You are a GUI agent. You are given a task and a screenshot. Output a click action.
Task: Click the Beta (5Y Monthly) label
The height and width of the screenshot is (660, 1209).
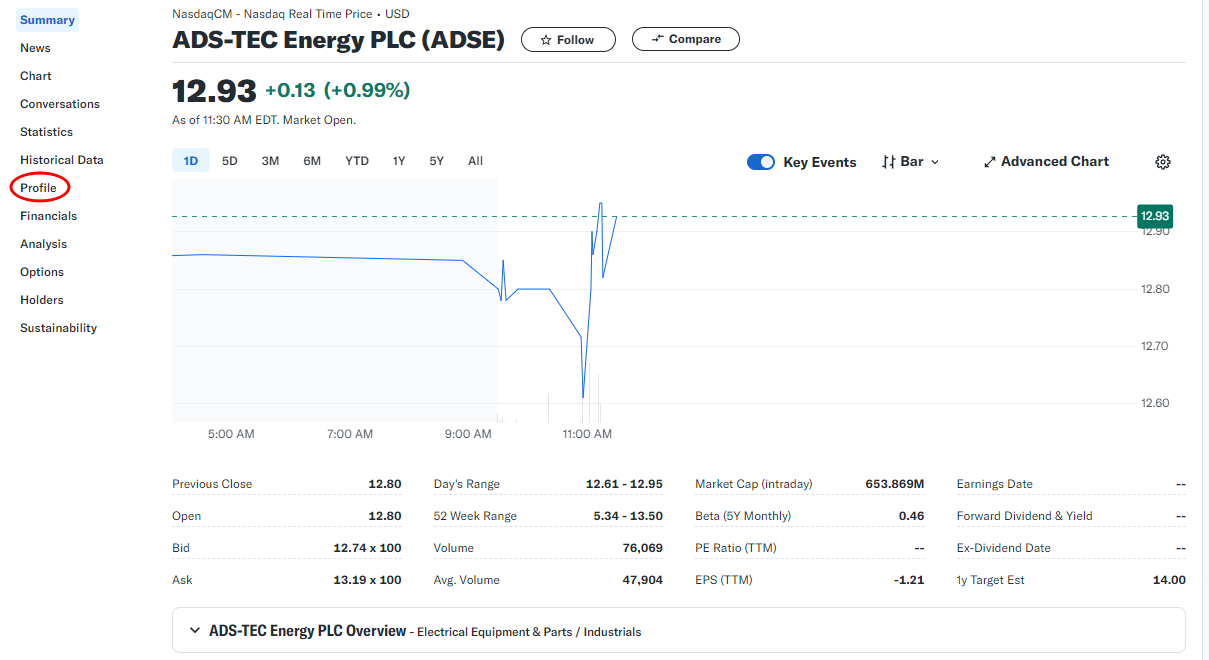[x=743, y=516]
